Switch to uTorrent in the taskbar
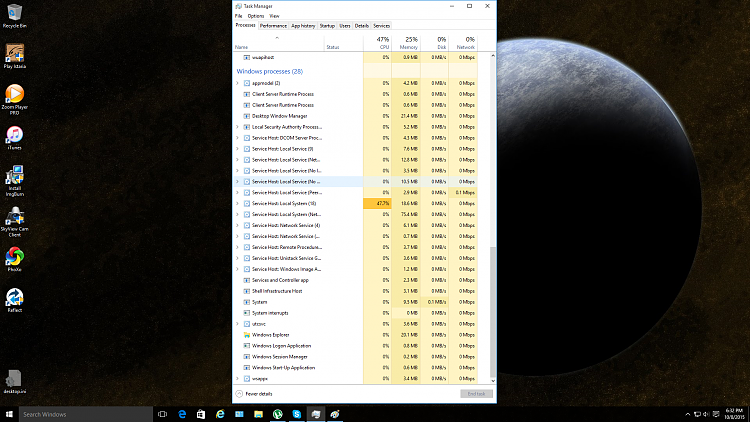 [x=277, y=414]
